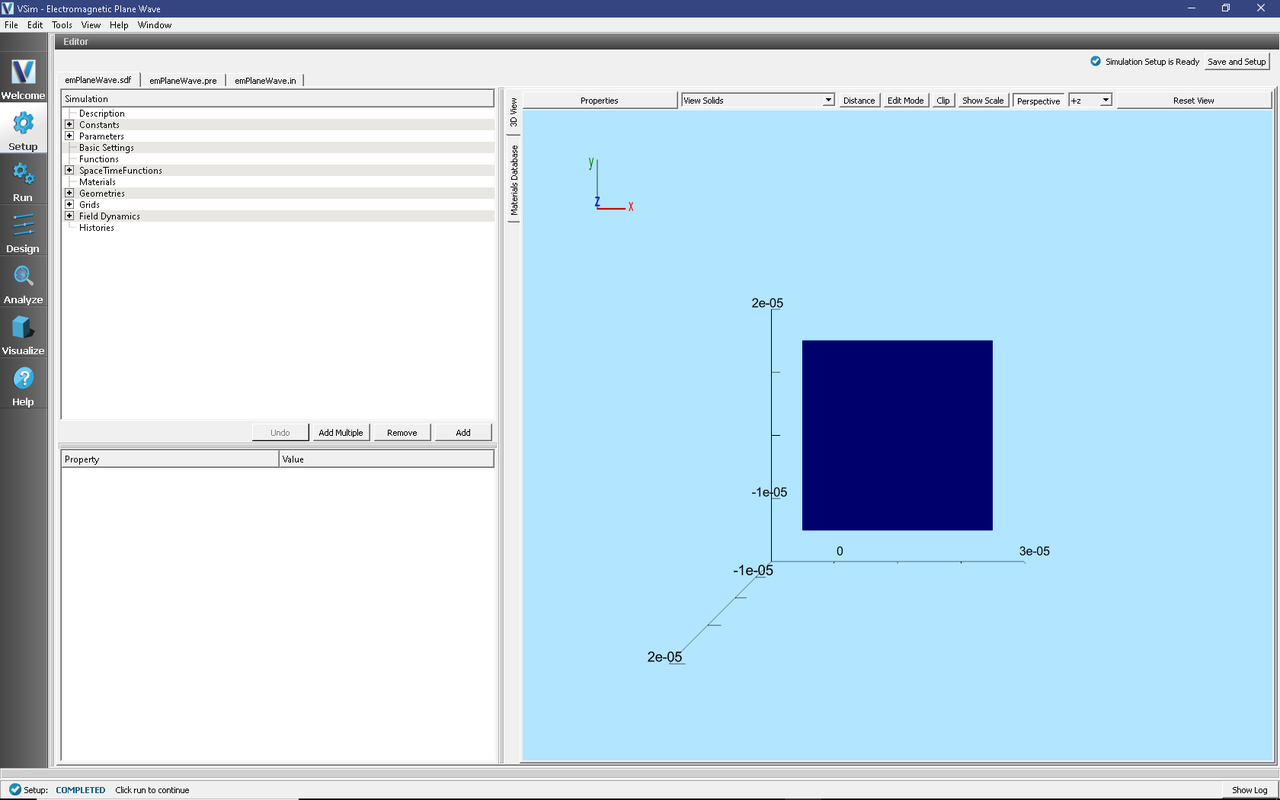The height and width of the screenshot is (800, 1280).
Task: Click the VSim app logo in title bar
Action: pos(8,8)
